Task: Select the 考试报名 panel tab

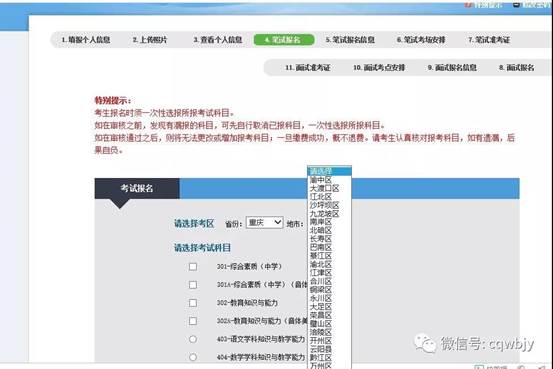Action: 137,188
